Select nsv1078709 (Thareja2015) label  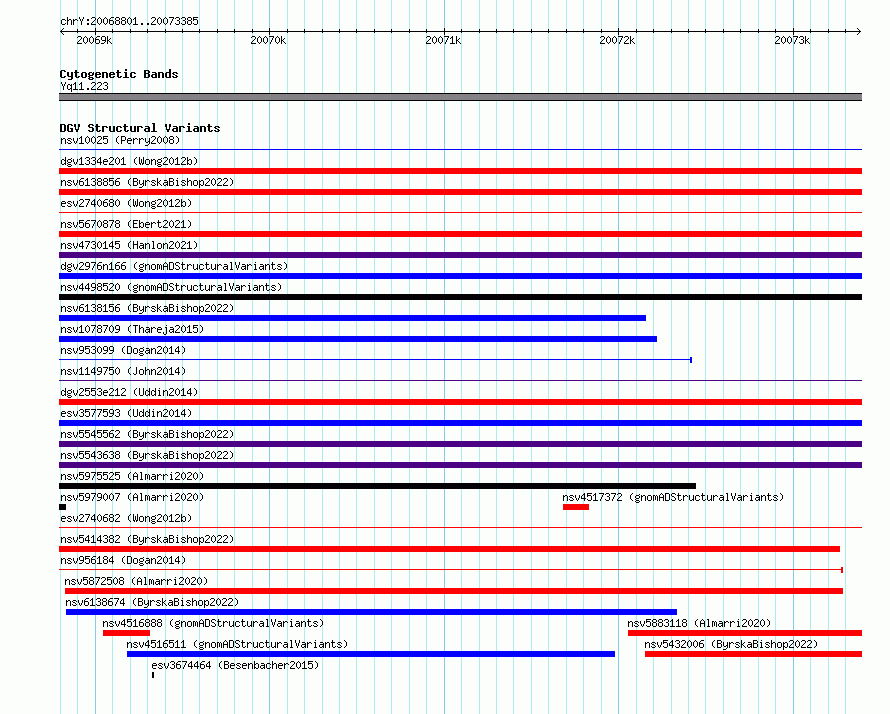(132, 329)
